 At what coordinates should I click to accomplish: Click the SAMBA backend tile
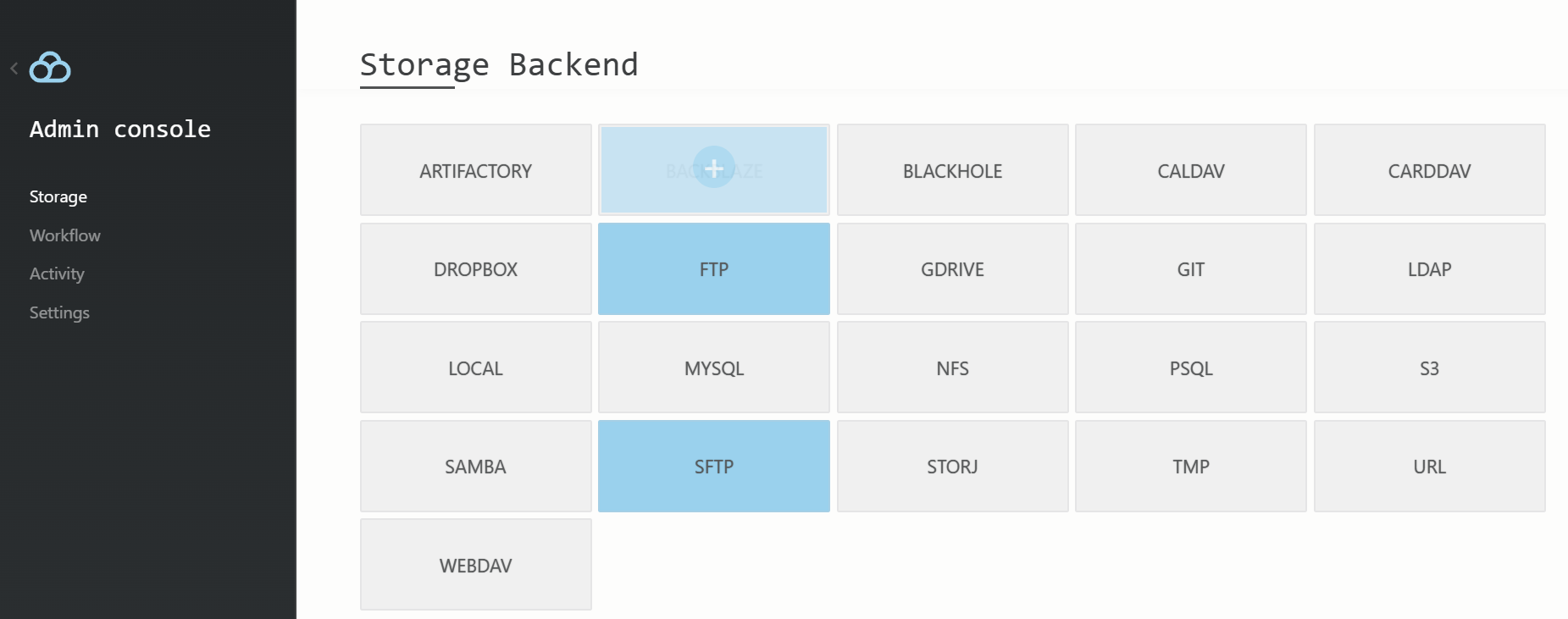[475, 467]
